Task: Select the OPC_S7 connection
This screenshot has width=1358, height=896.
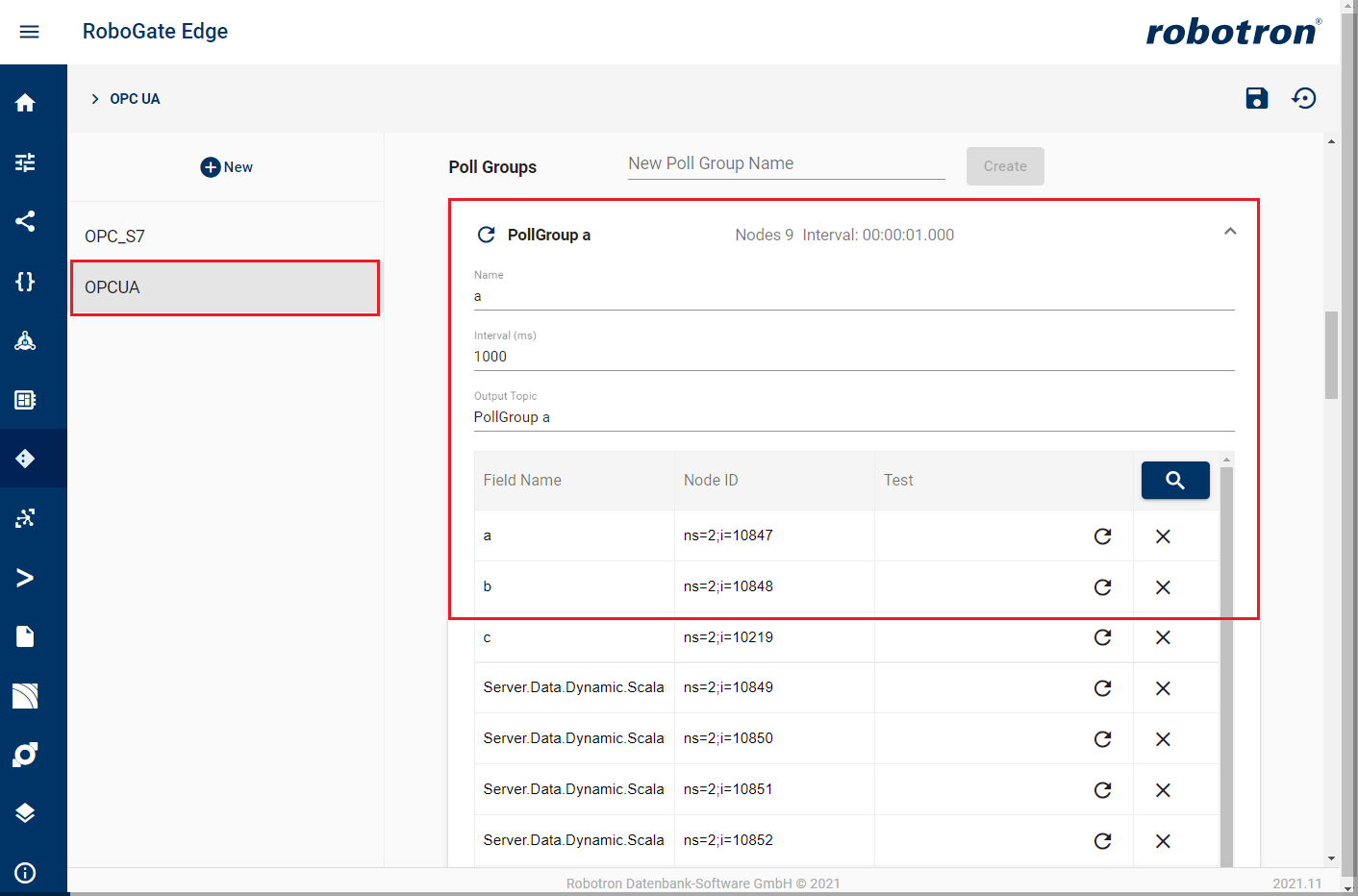Action: coord(226,236)
